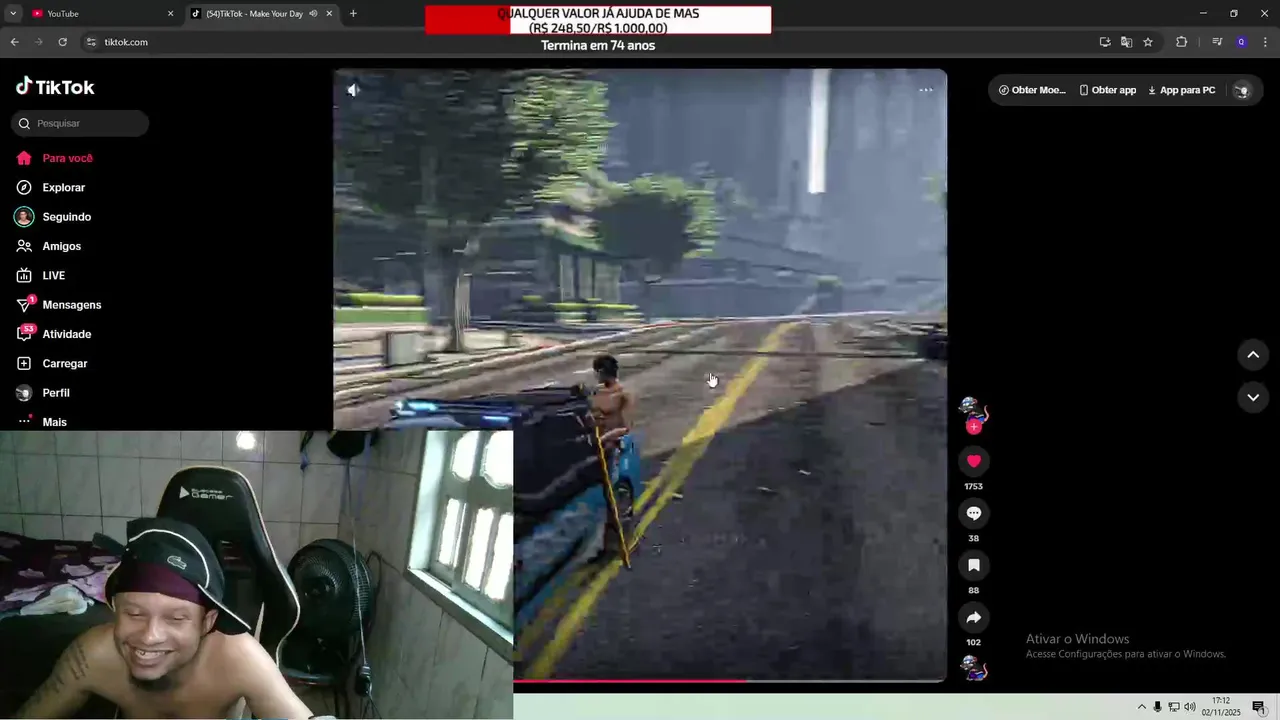Open a new browser tab

[x=353, y=13]
